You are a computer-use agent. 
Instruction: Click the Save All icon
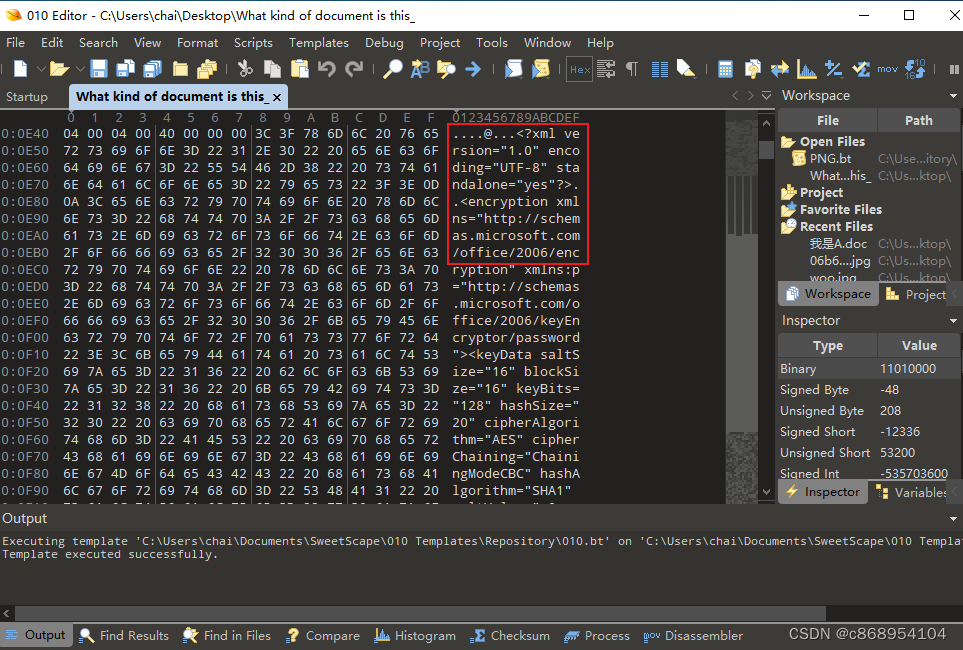point(151,69)
